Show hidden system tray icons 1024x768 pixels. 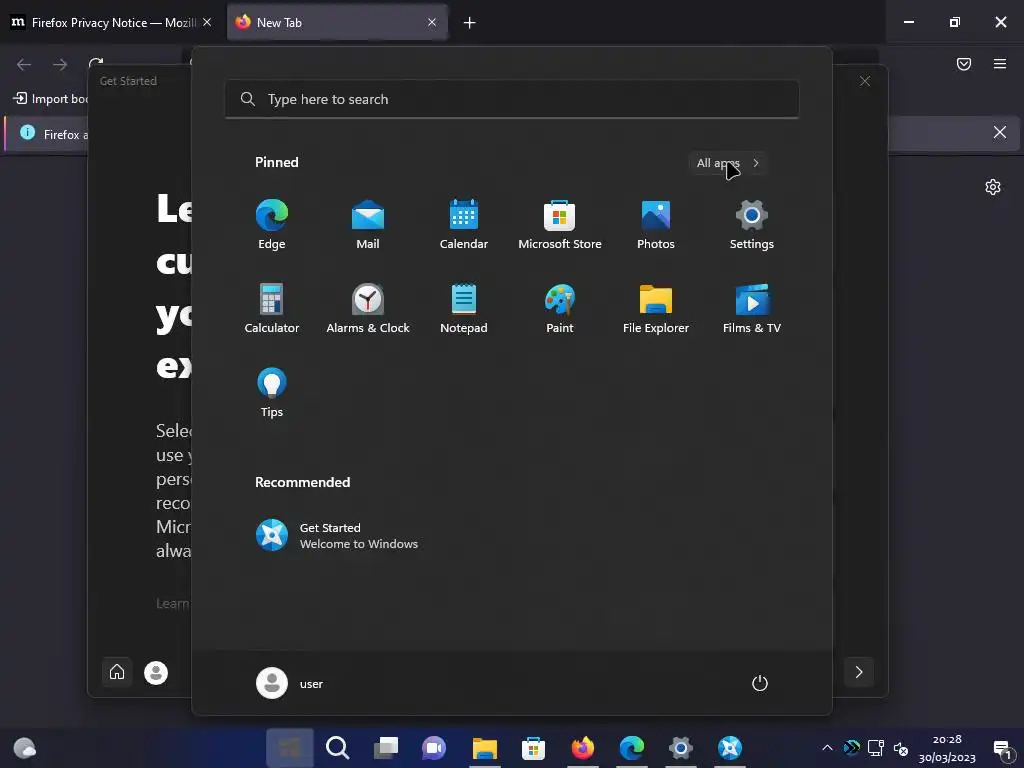point(827,748)
